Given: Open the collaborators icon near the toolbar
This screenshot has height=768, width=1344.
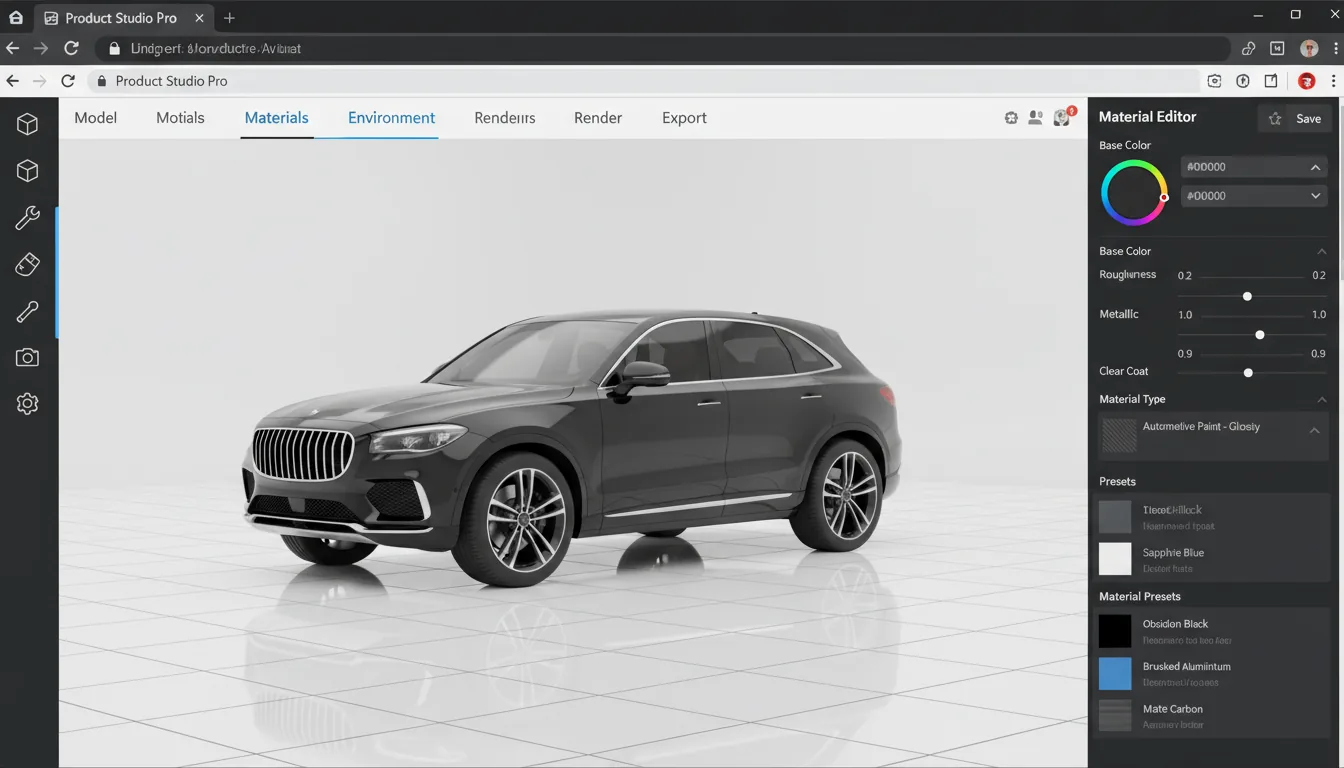Looking at the screenshot, I should 1036,117.
